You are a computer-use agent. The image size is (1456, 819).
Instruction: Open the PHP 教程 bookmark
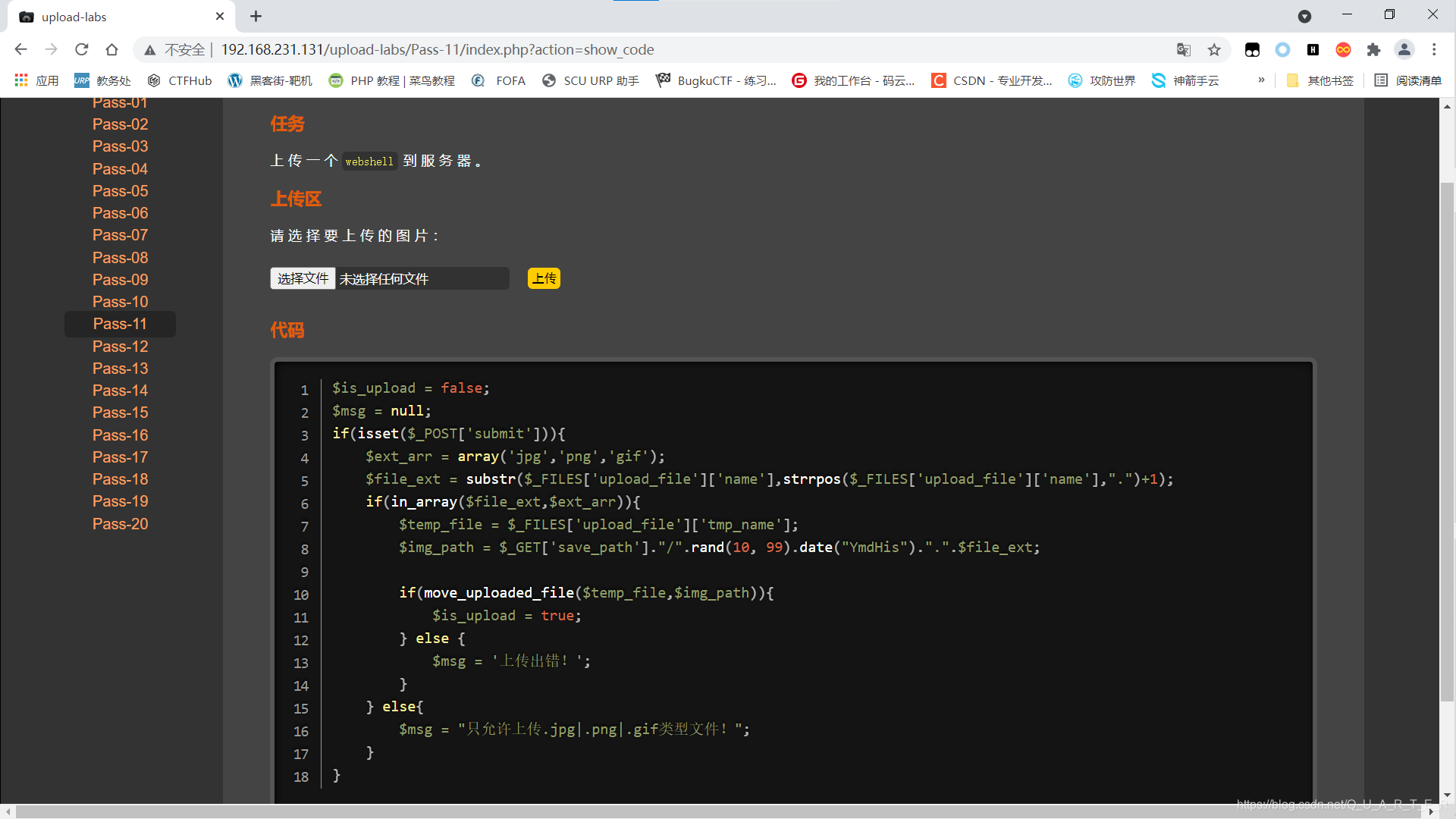pyautogui.click(x=392, y=80)
